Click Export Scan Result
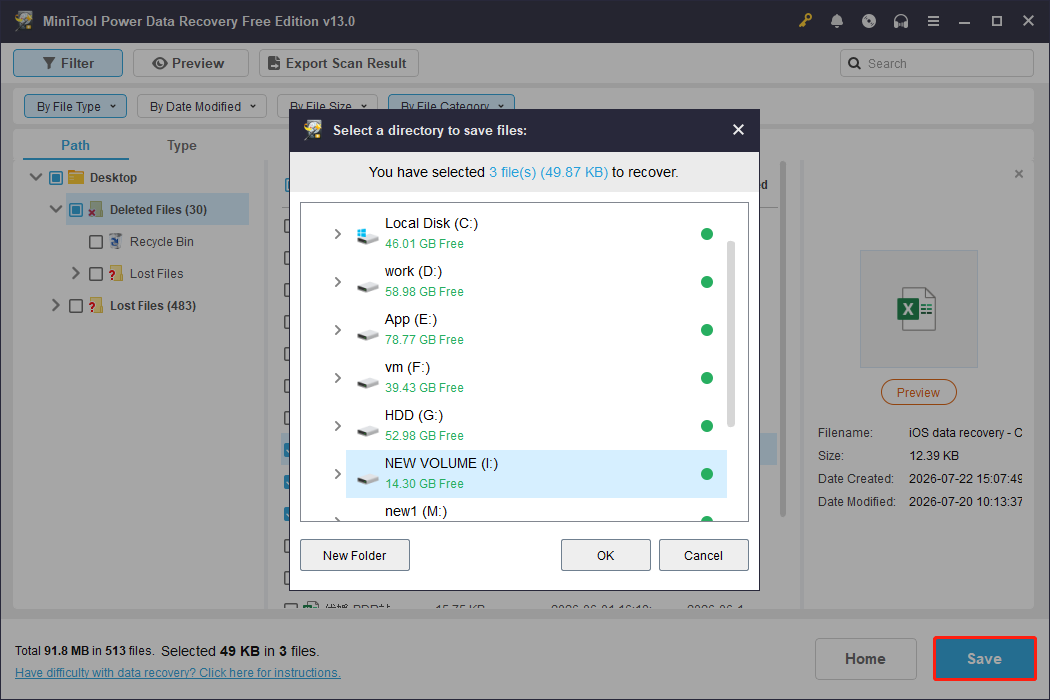The height and width of the screenshot is (700, 1050). [338, 63]
